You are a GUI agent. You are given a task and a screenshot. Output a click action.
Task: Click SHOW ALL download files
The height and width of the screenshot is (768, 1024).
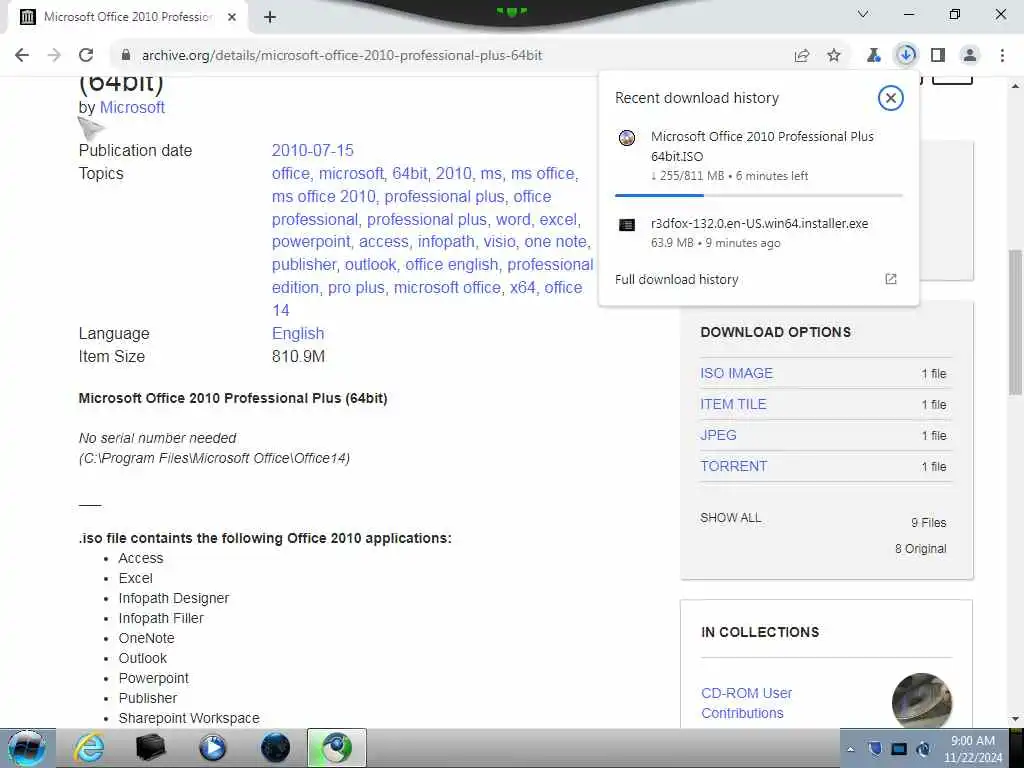pyautogui.click(x=730, y=518)
